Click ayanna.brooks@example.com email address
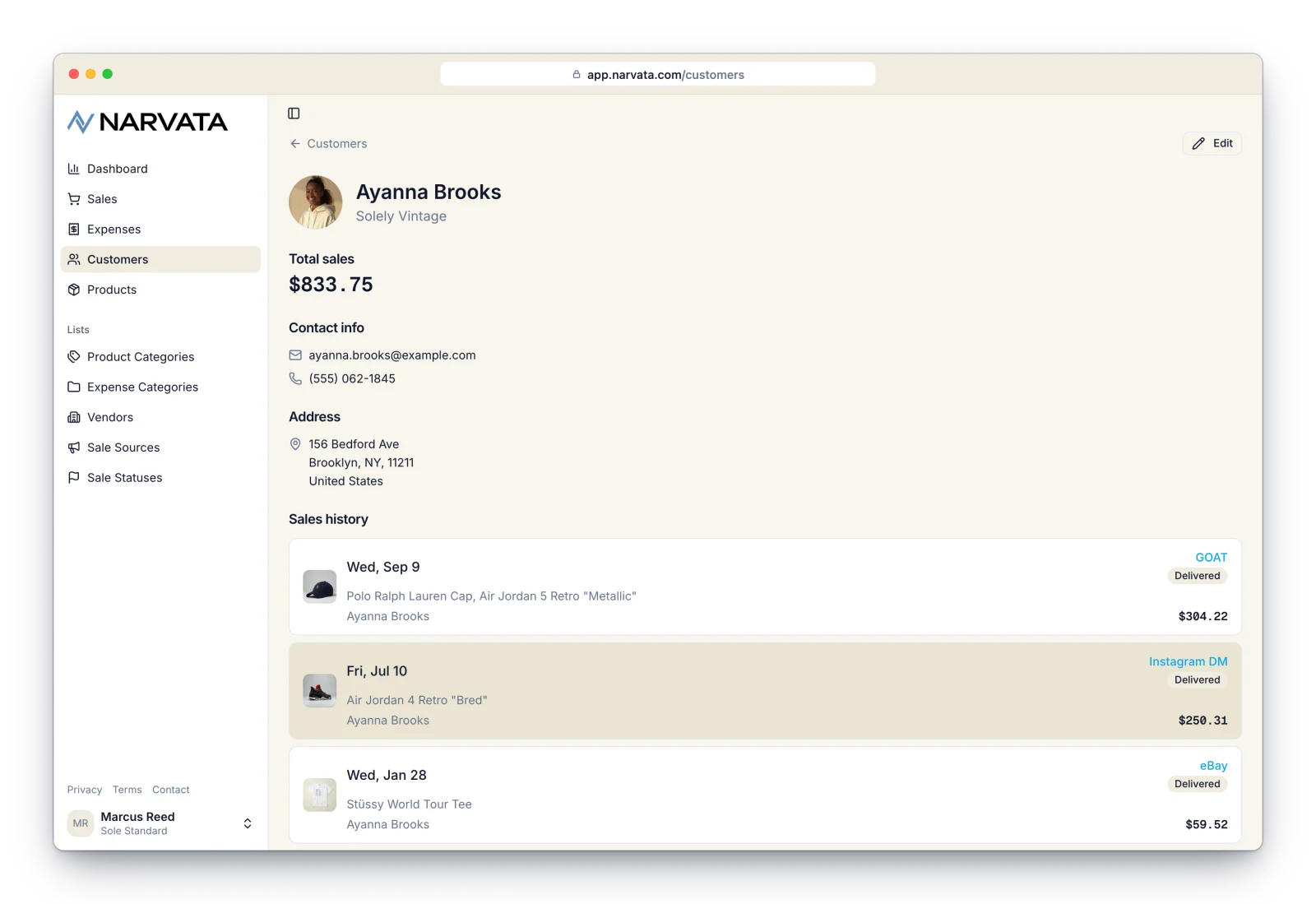The width and height of the screenshot is (1316, 904). pos(392,355)
